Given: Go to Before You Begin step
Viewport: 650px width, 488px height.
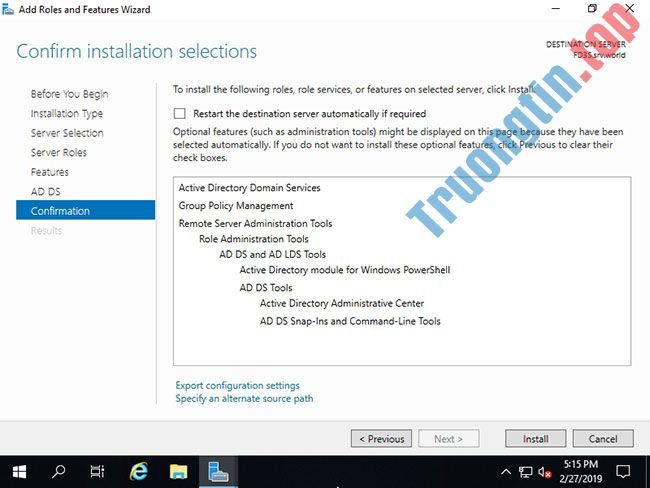Looking at the screenshot, I should [x=69, y=94].
